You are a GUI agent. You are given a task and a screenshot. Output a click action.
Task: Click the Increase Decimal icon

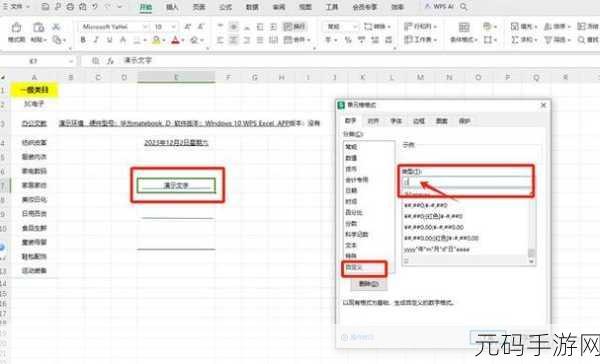point(375,39)
